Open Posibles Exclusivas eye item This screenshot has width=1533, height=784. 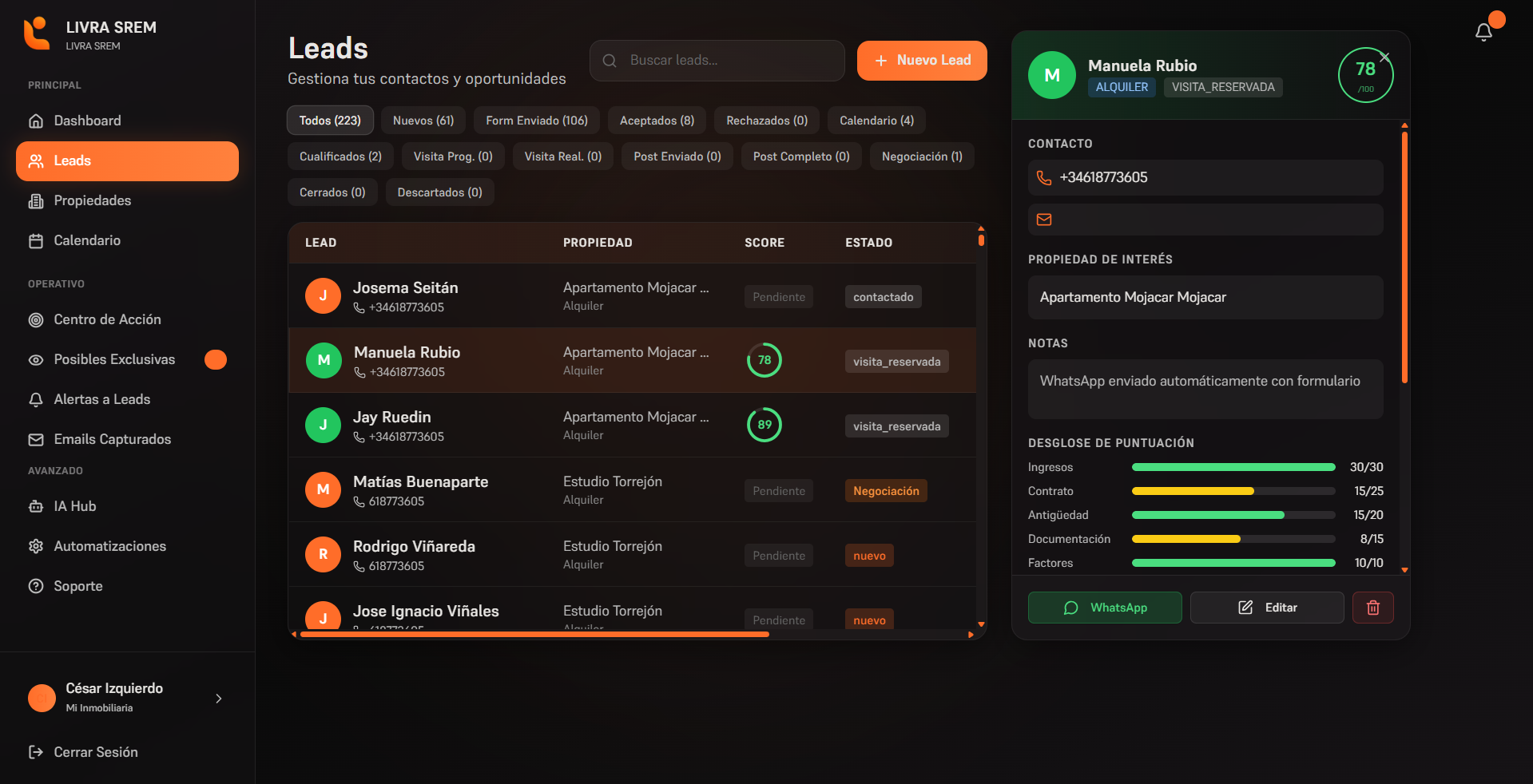pyautogui.click(x=113, y=359)
